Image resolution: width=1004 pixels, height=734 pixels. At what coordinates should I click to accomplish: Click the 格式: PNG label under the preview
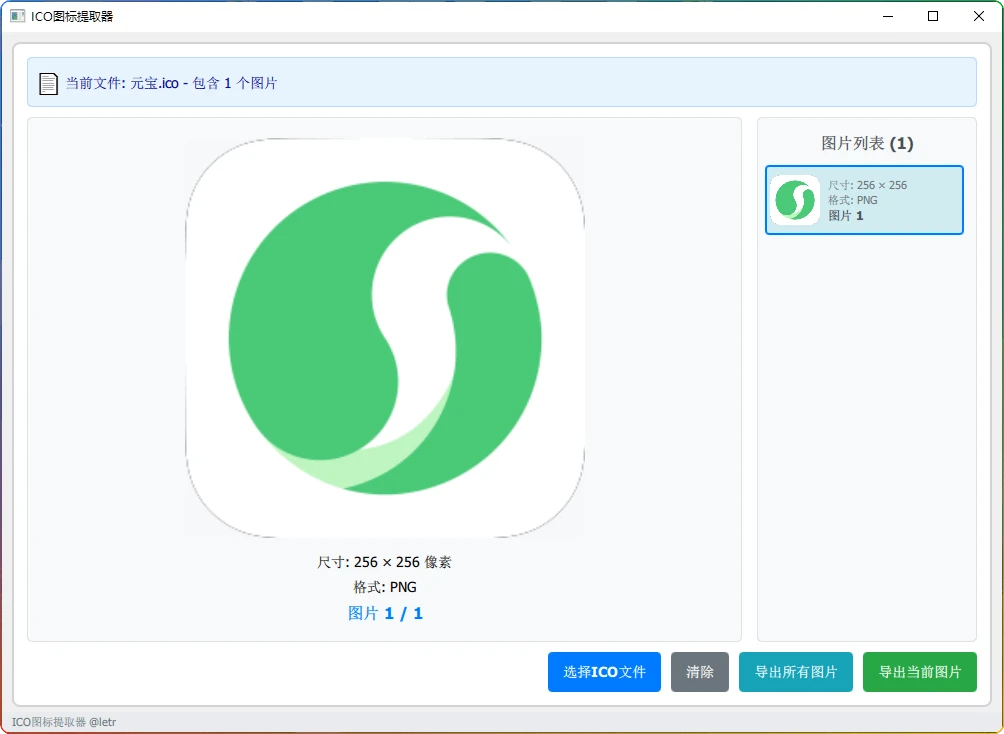pos(384,587)
